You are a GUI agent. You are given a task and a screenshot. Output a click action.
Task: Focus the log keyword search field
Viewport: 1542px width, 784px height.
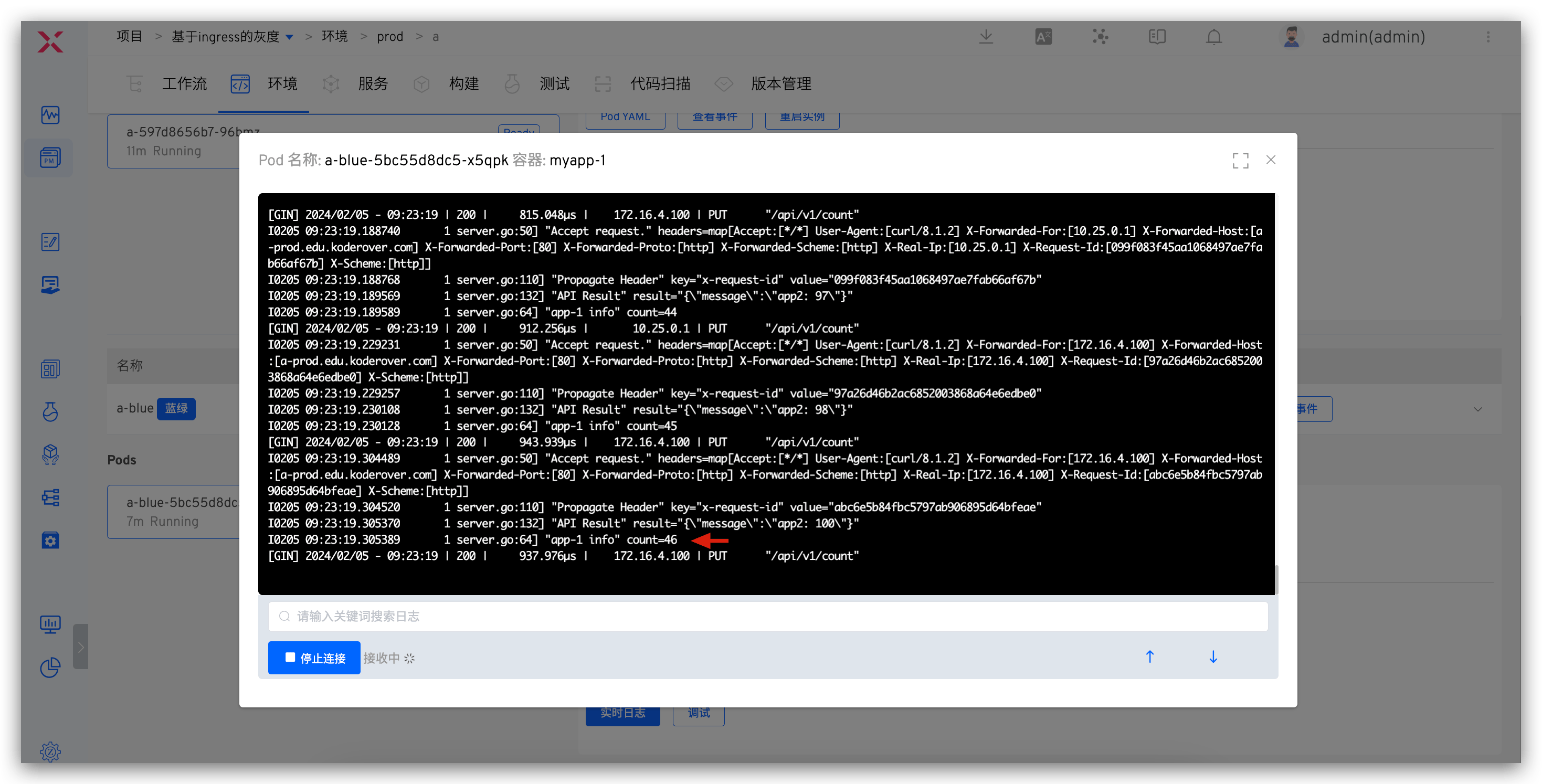tap(767, 617)
